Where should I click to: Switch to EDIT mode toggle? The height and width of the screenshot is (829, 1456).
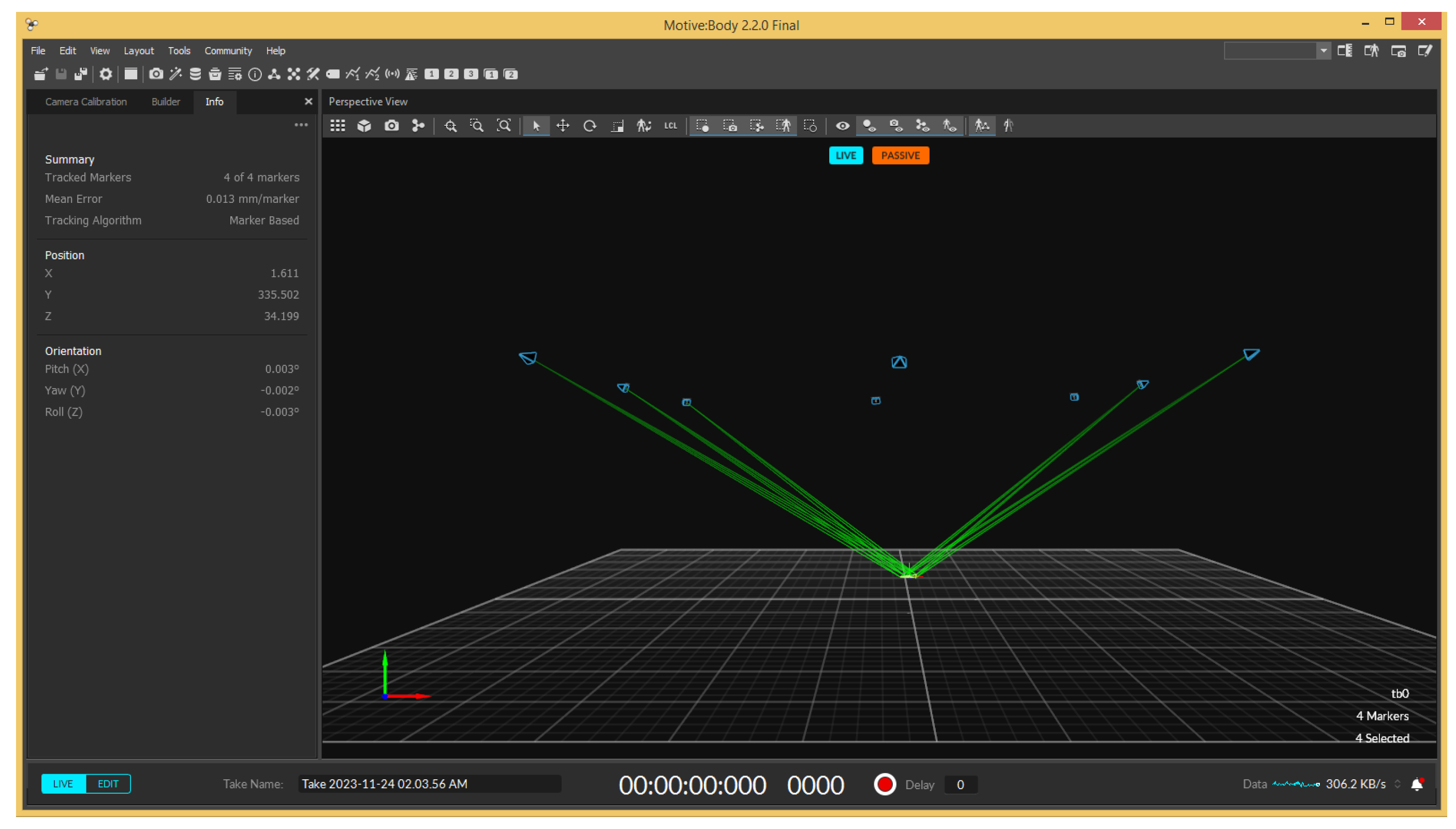tap(108, 784)
